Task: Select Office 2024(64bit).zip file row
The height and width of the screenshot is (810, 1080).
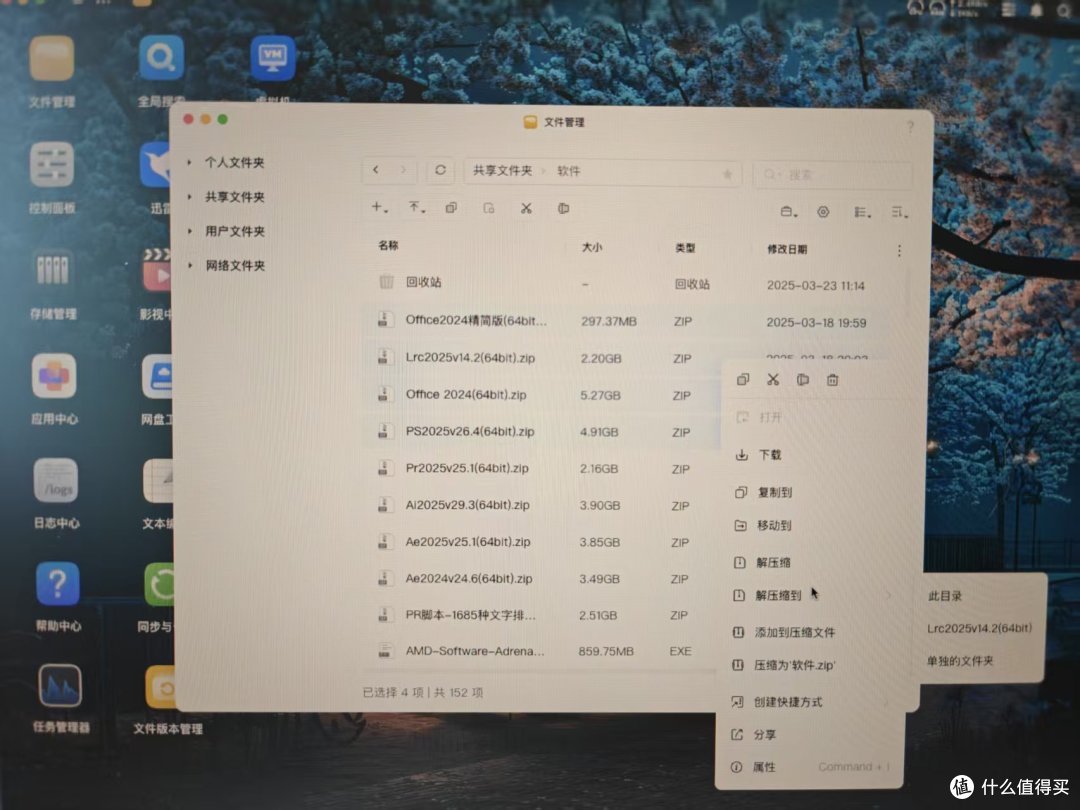Action: [x=544, y=395]
